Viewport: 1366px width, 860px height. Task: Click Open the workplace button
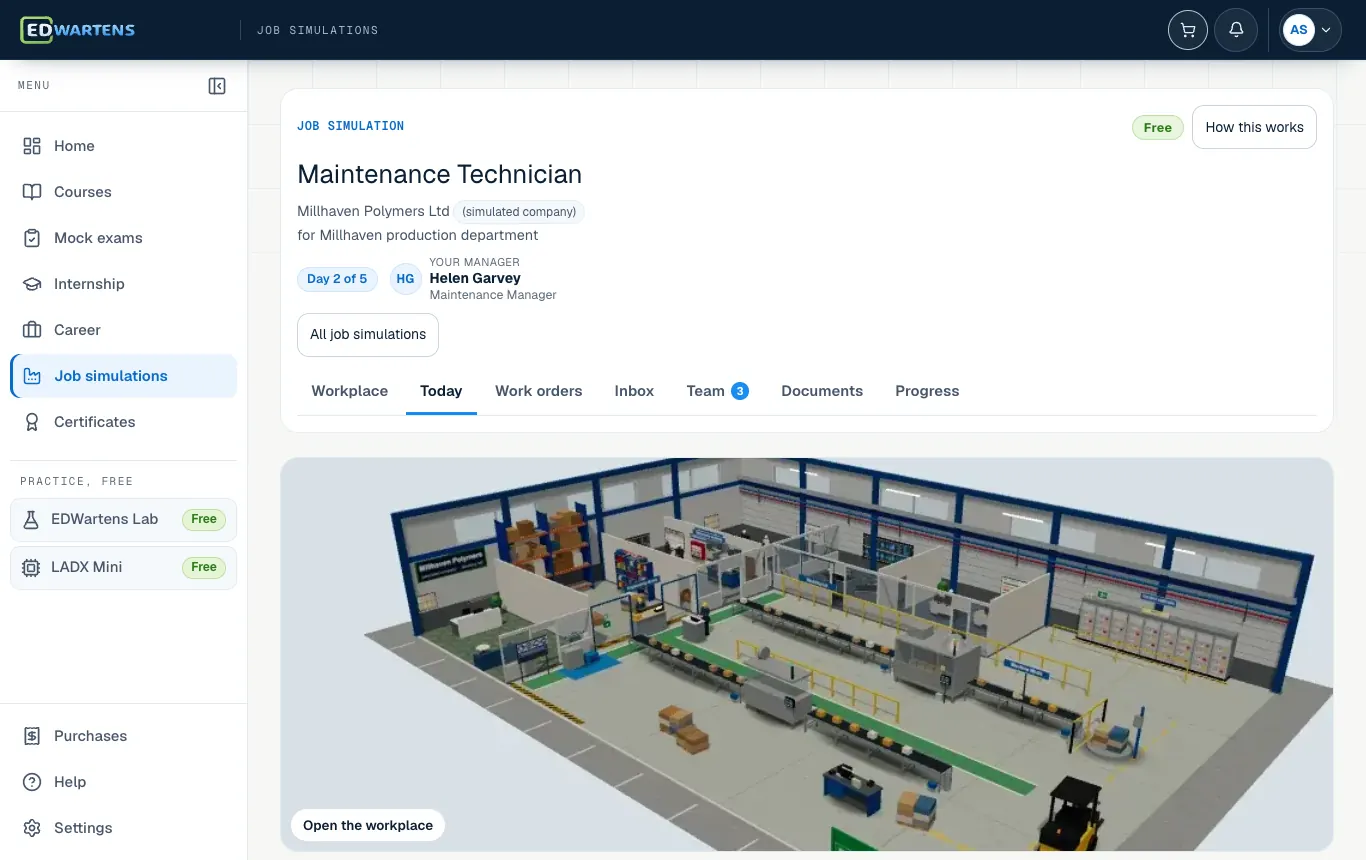tap(368, 825)
